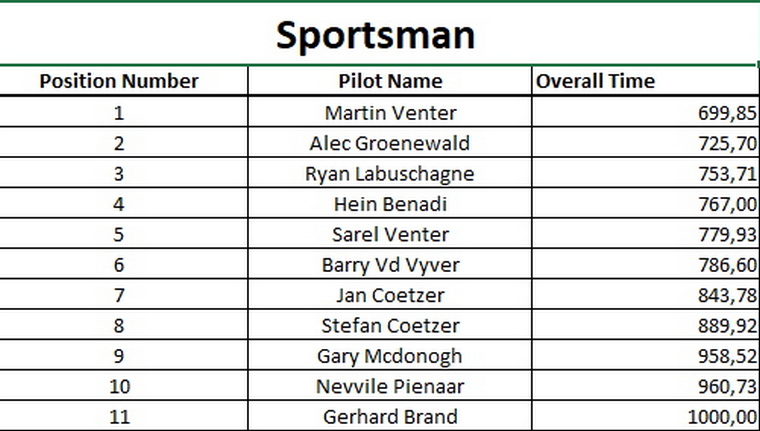Image resolution: width=760 pixels, height=431 pixels.
Task: Select the Sarel Venter cell
Action: pyautogui.click(x=390, y=233)
